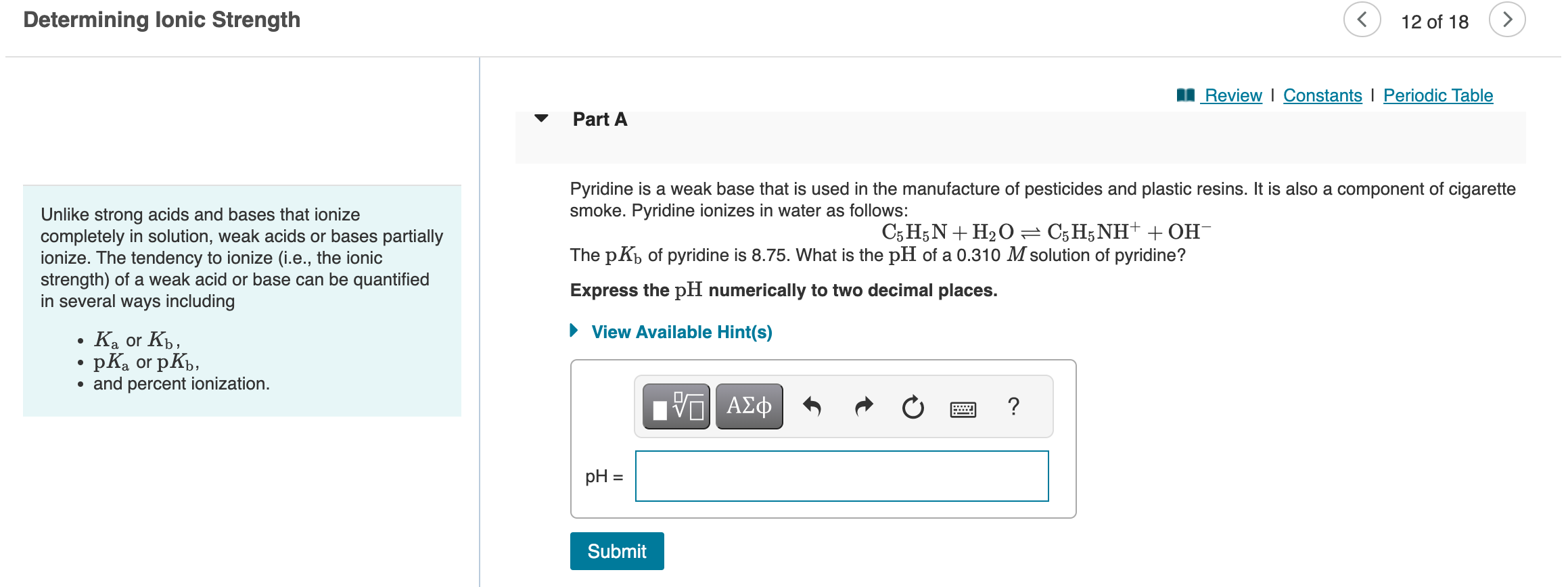1568x587 pixels.
Task: Redo entry in the answer editor
Action: tap(863, 406)
